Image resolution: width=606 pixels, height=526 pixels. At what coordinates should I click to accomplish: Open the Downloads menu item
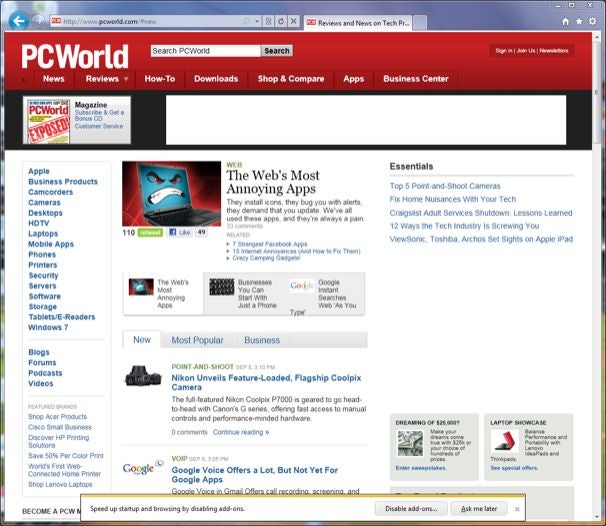[x=216, y=79]
